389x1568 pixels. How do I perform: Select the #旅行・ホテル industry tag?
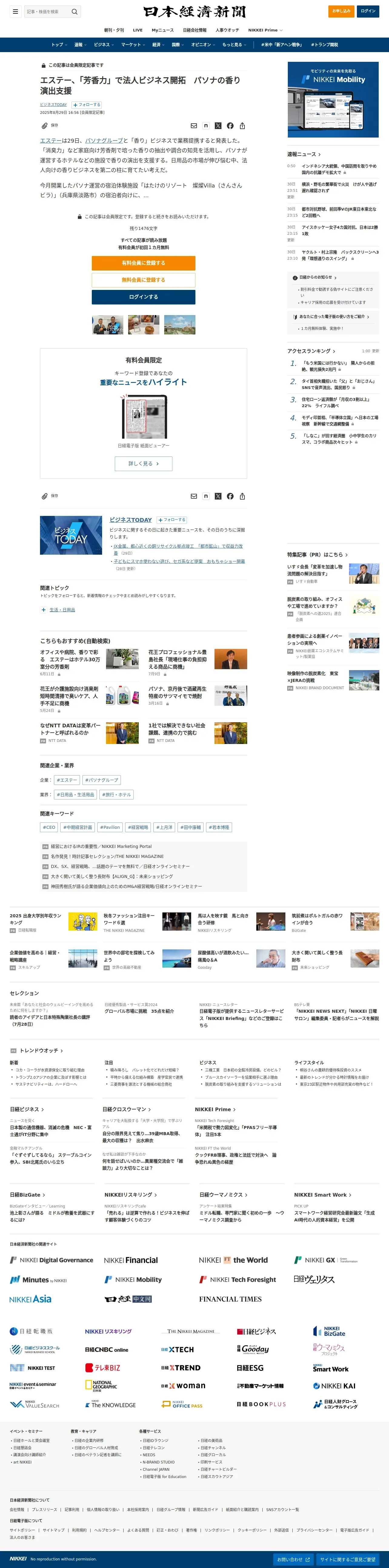coord(116,795)
